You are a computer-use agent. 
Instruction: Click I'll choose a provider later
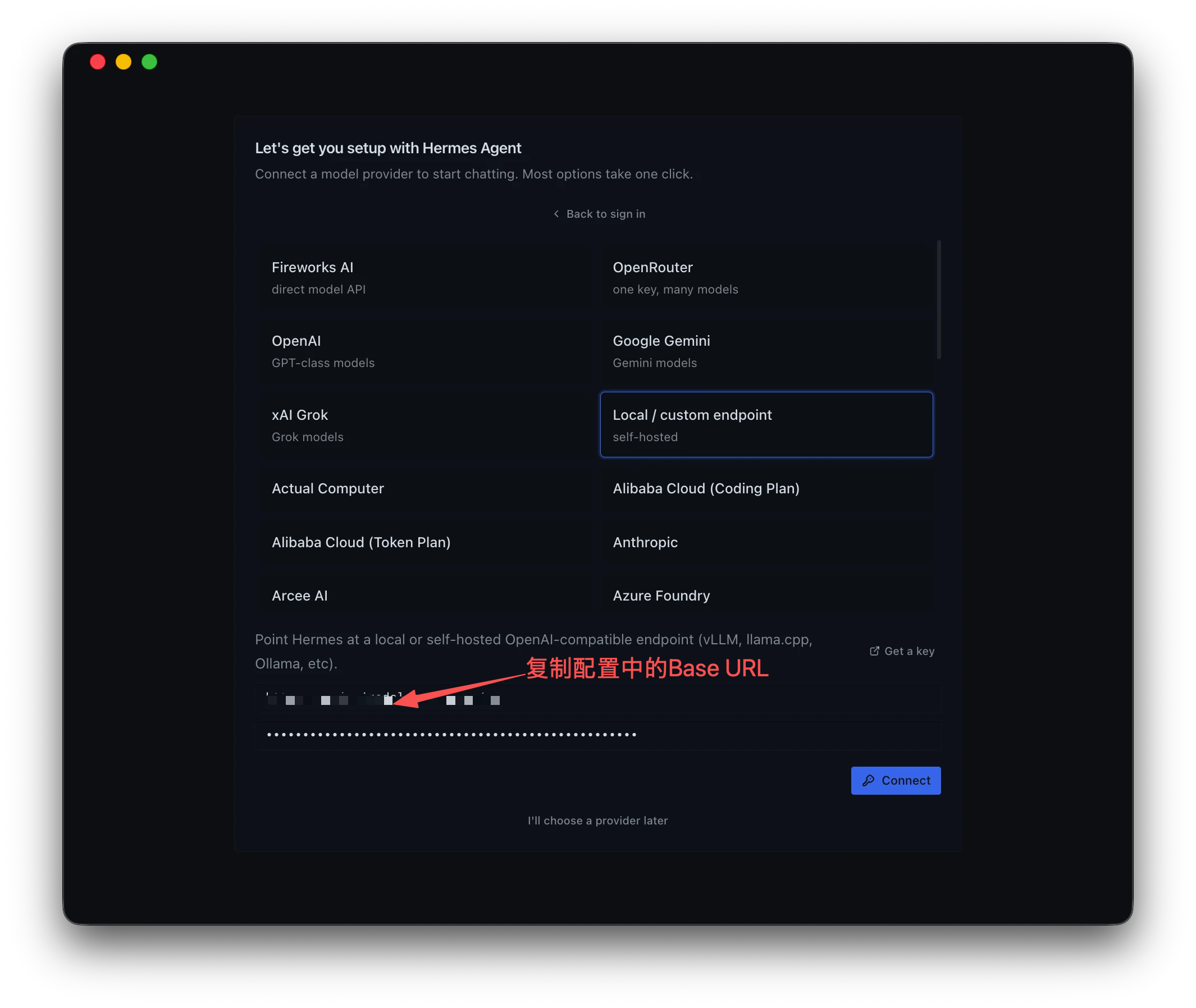pos(598,821)
